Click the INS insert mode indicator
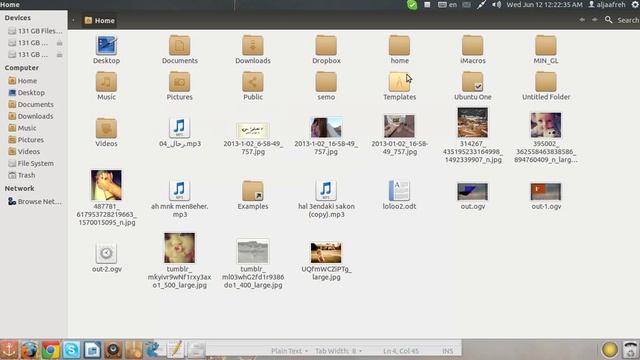This screenshot has width=640, height=360. [447, 351]
